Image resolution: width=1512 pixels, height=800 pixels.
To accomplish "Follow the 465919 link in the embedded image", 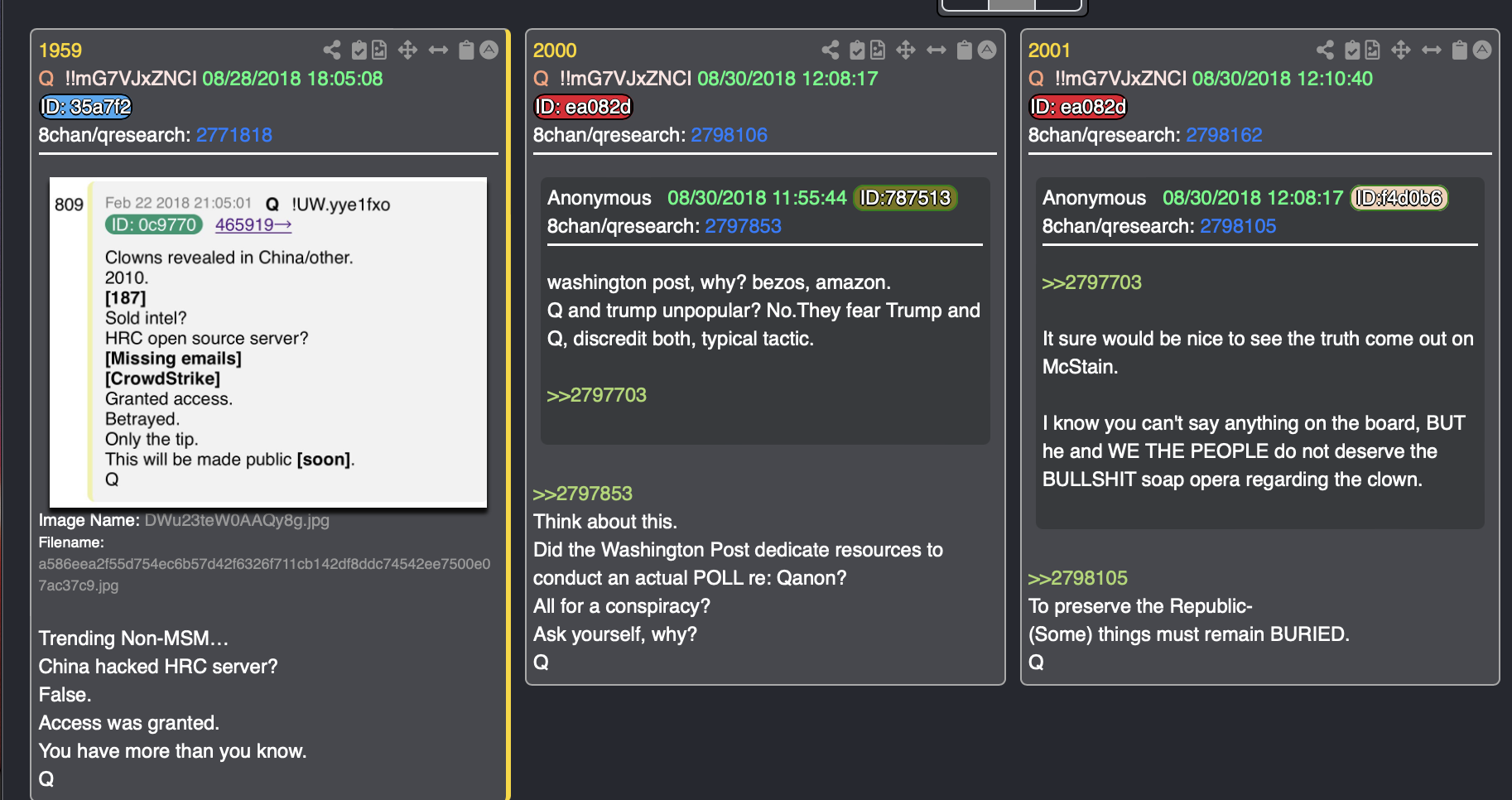I will 253,224.
